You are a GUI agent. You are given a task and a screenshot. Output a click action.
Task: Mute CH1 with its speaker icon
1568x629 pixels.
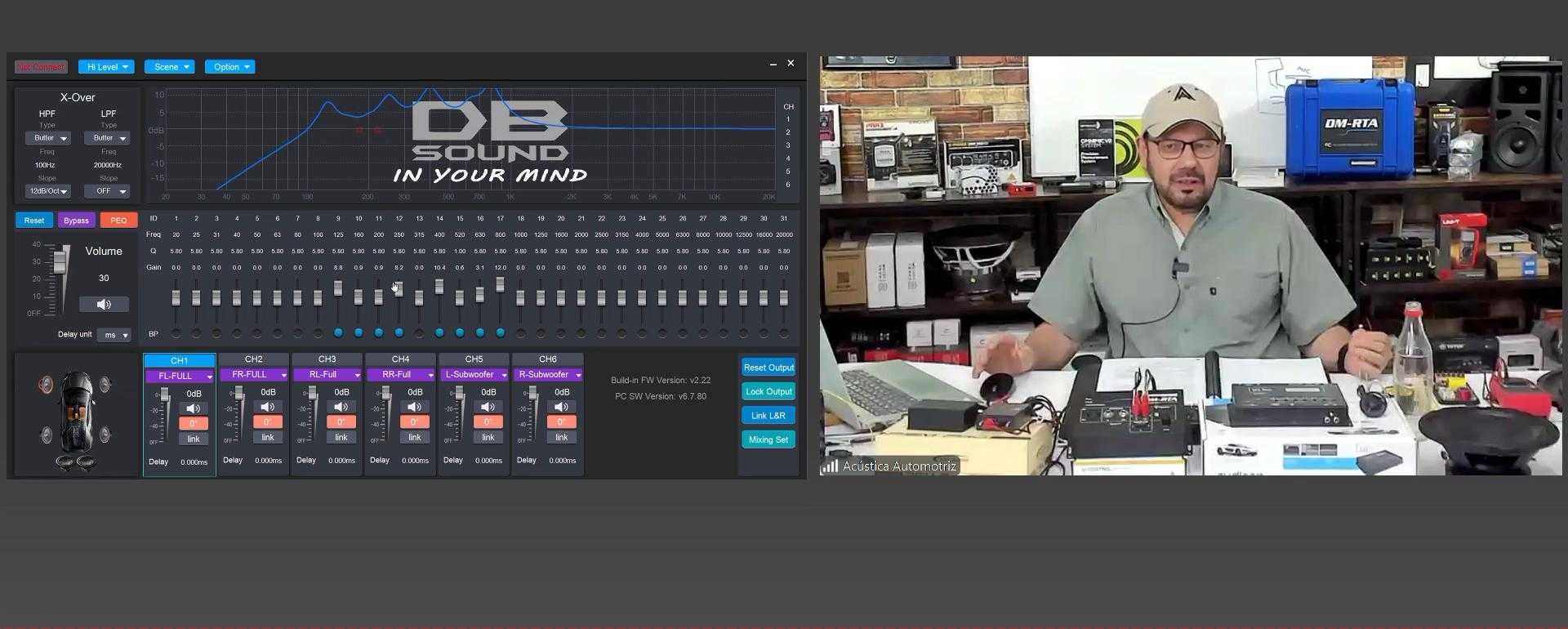coord(193,408)
